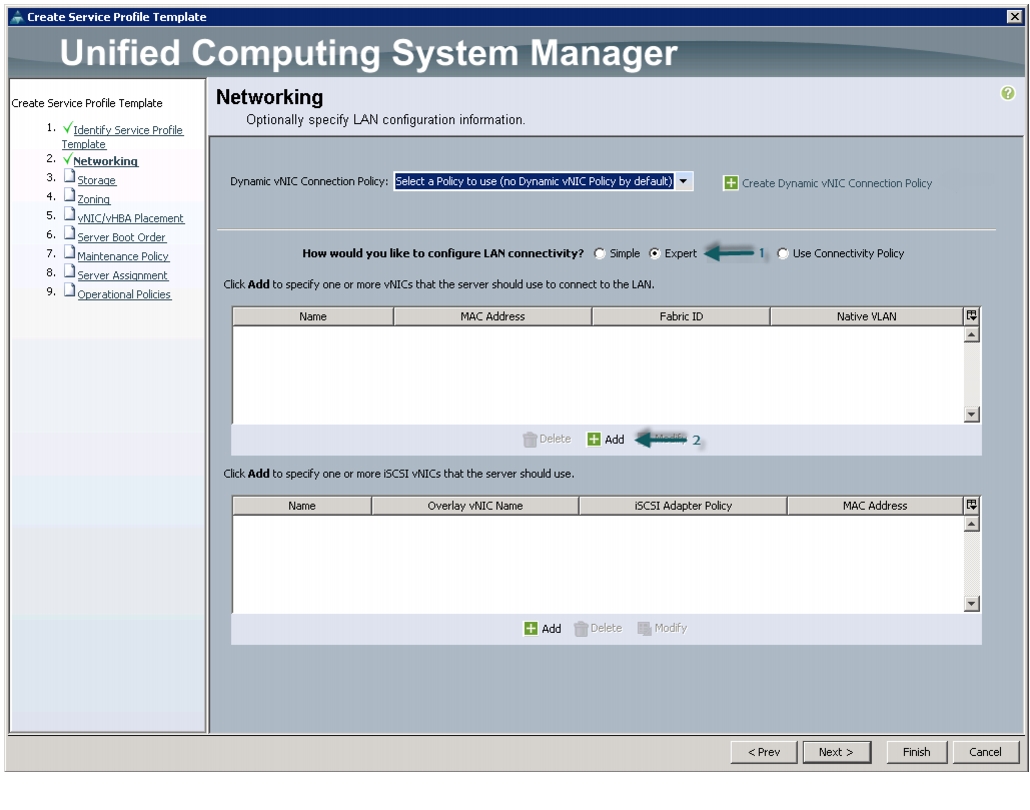Sort iSCSI table by Name column
The image size is (1030, 810).
click(302, 506)
